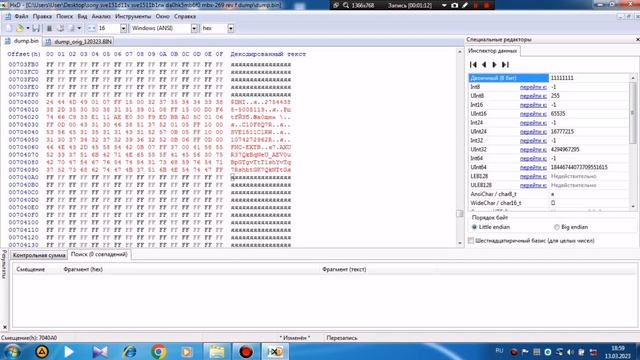
Task: Go to previous byte in data inspector
Action: click(x=484, y=64)
